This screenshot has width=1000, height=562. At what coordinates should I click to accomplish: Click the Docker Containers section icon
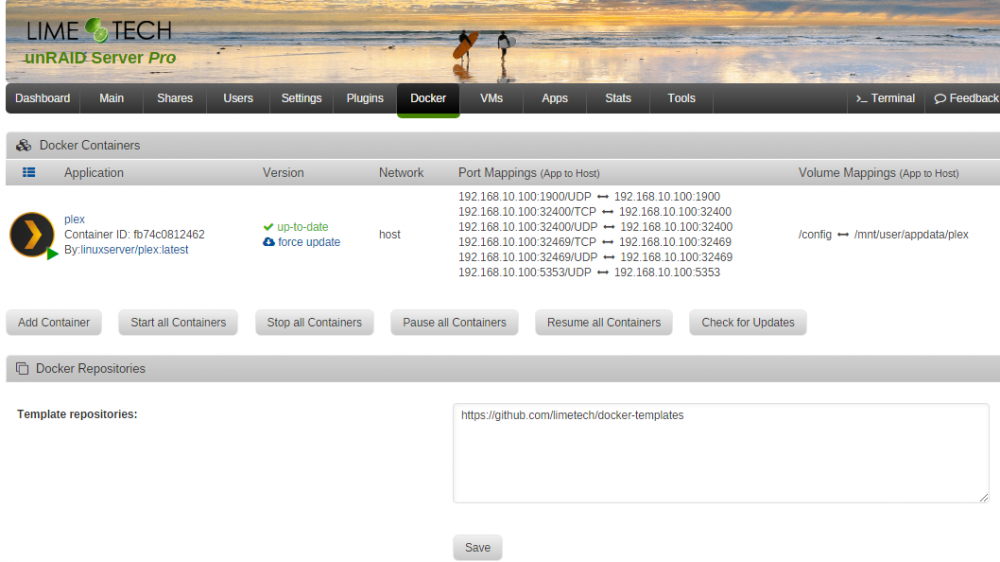[24, 145]
